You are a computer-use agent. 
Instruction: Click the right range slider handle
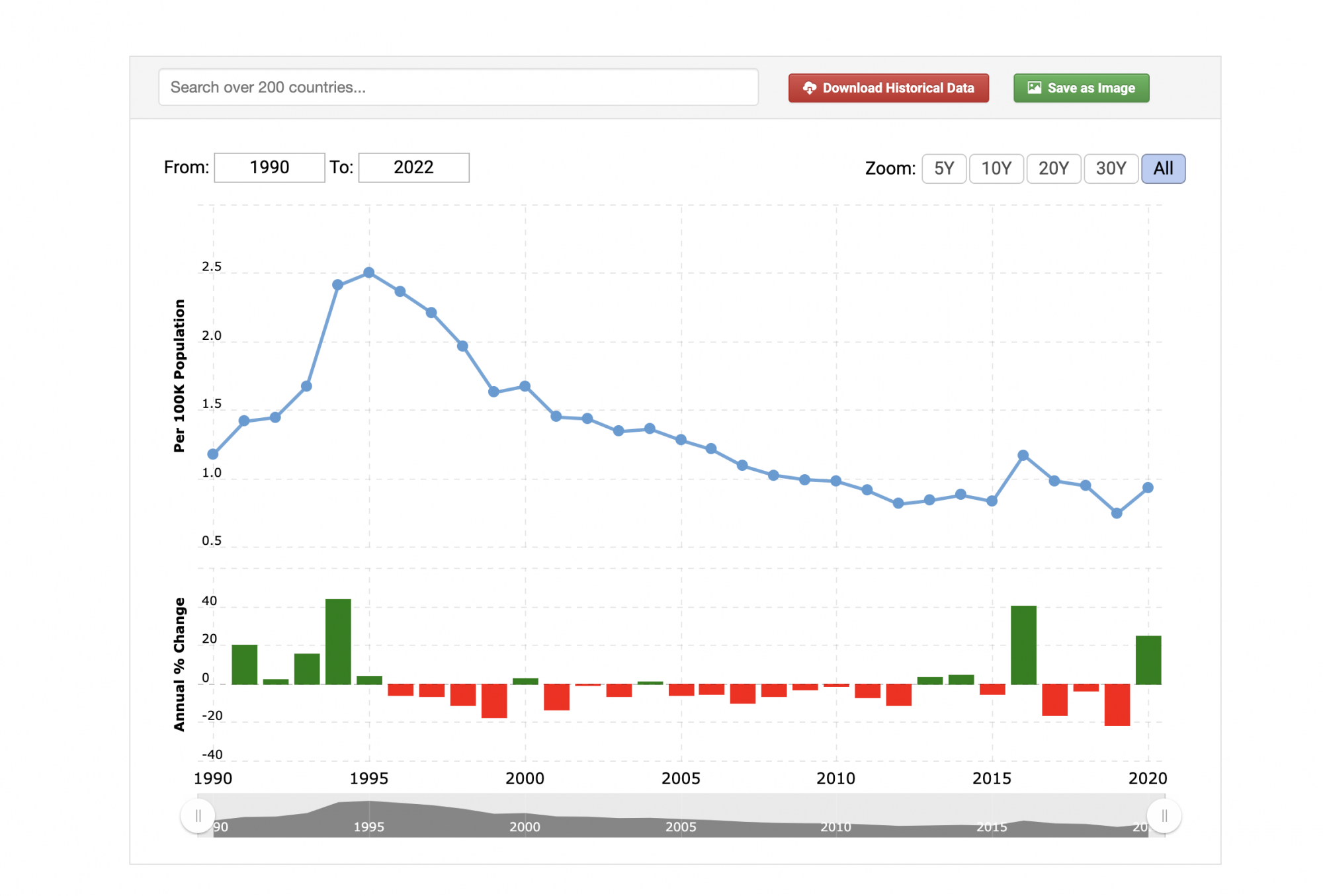[x=1164, y=816]
